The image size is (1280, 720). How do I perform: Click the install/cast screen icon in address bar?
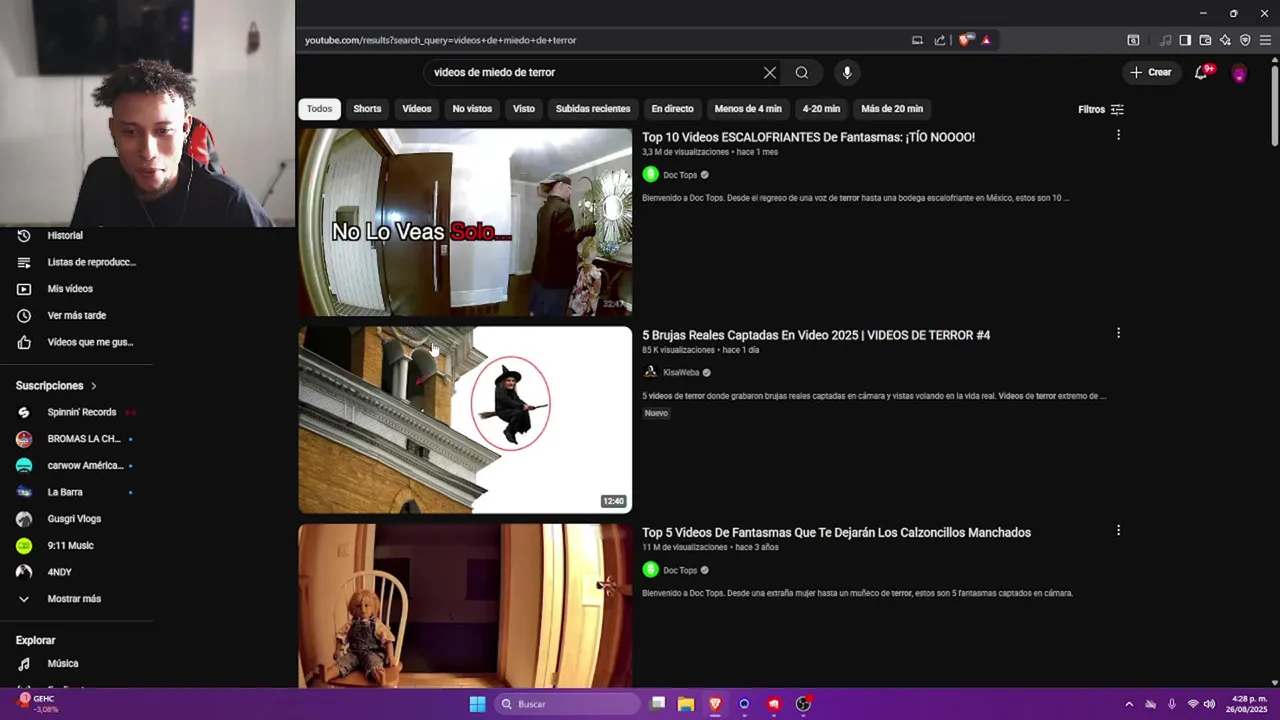pyautogui.click(x=917, y=40)
